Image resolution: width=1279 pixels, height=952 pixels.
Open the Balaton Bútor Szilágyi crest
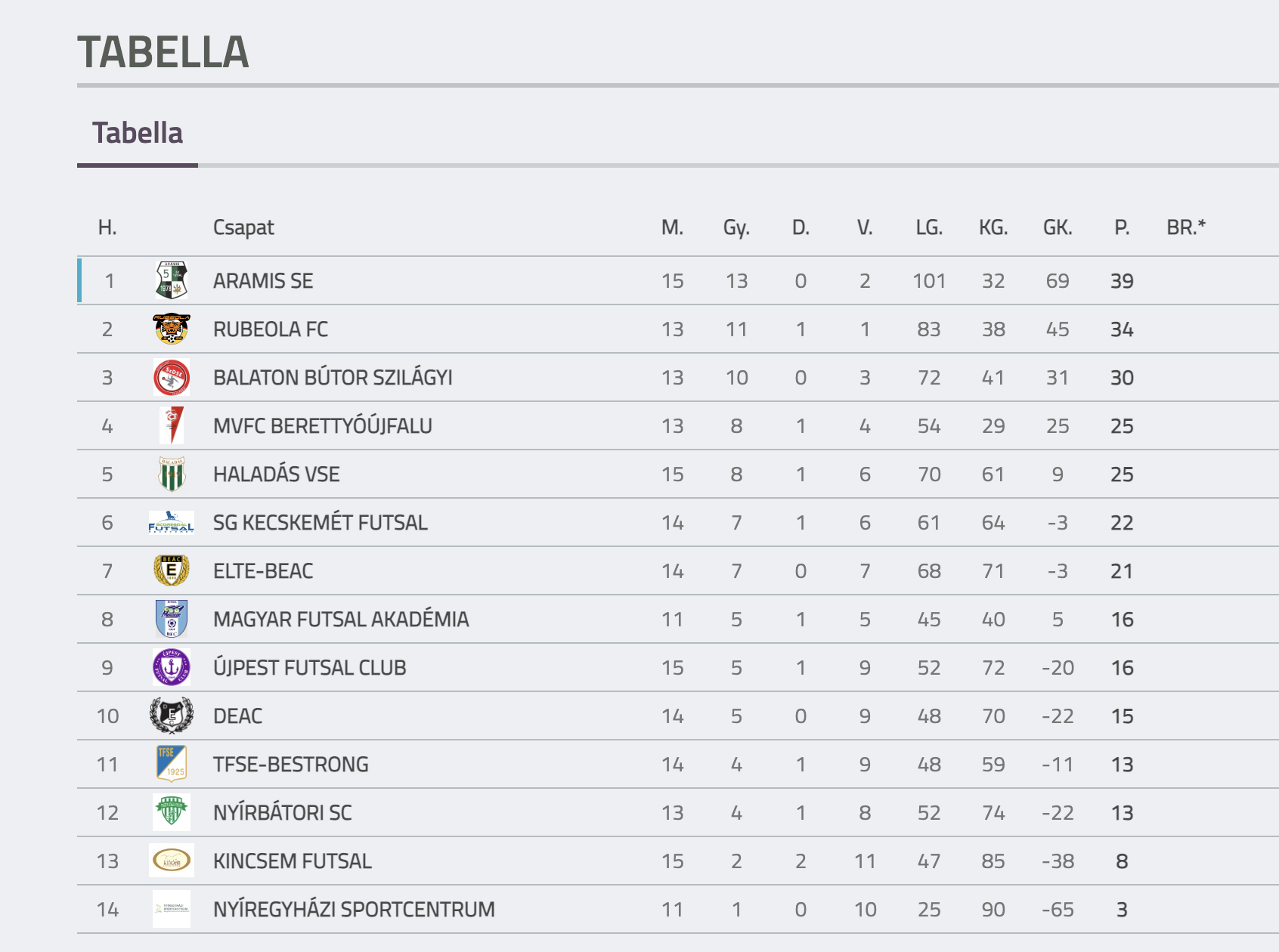point(172,377)
